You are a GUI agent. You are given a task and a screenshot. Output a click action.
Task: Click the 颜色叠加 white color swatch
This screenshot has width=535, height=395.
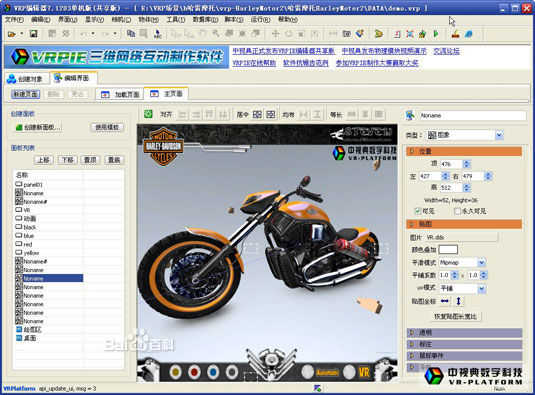coord(448,250)
